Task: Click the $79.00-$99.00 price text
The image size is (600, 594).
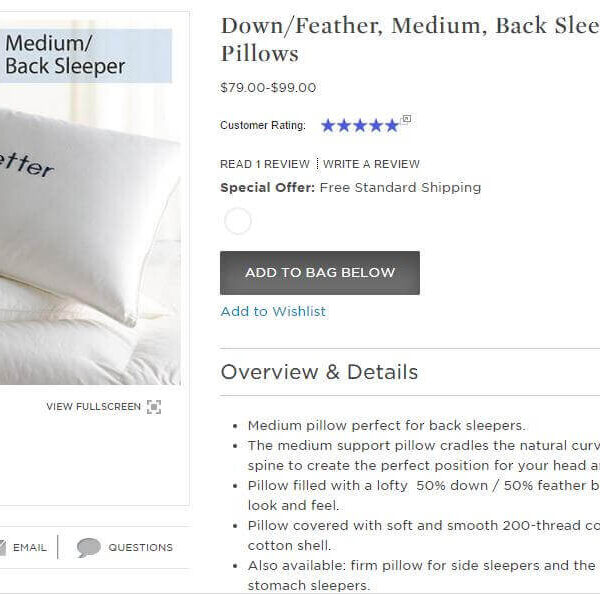Action: [x=268, y=88]
